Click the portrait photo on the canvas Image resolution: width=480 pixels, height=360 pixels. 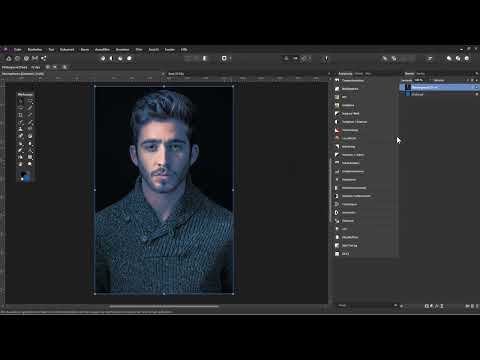(164, 190)
